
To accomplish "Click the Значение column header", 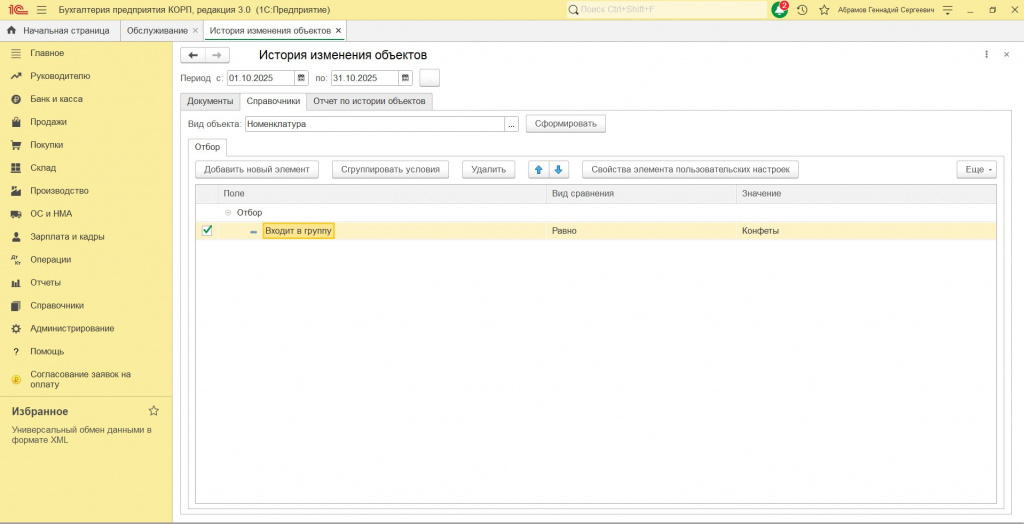I will [x=866, y=194].
